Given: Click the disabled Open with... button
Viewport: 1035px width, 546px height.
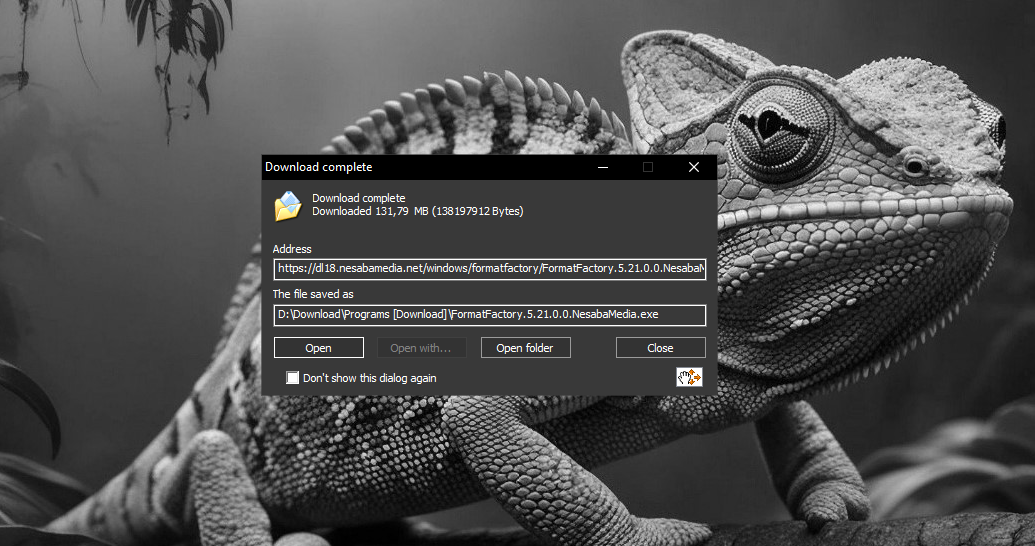Looking at the screenshot, I should coord(421,348).
